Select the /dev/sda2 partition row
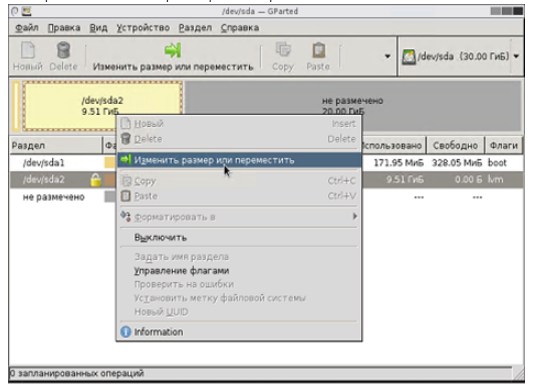Viewport: 537px width, 389px height. (266, 179)
